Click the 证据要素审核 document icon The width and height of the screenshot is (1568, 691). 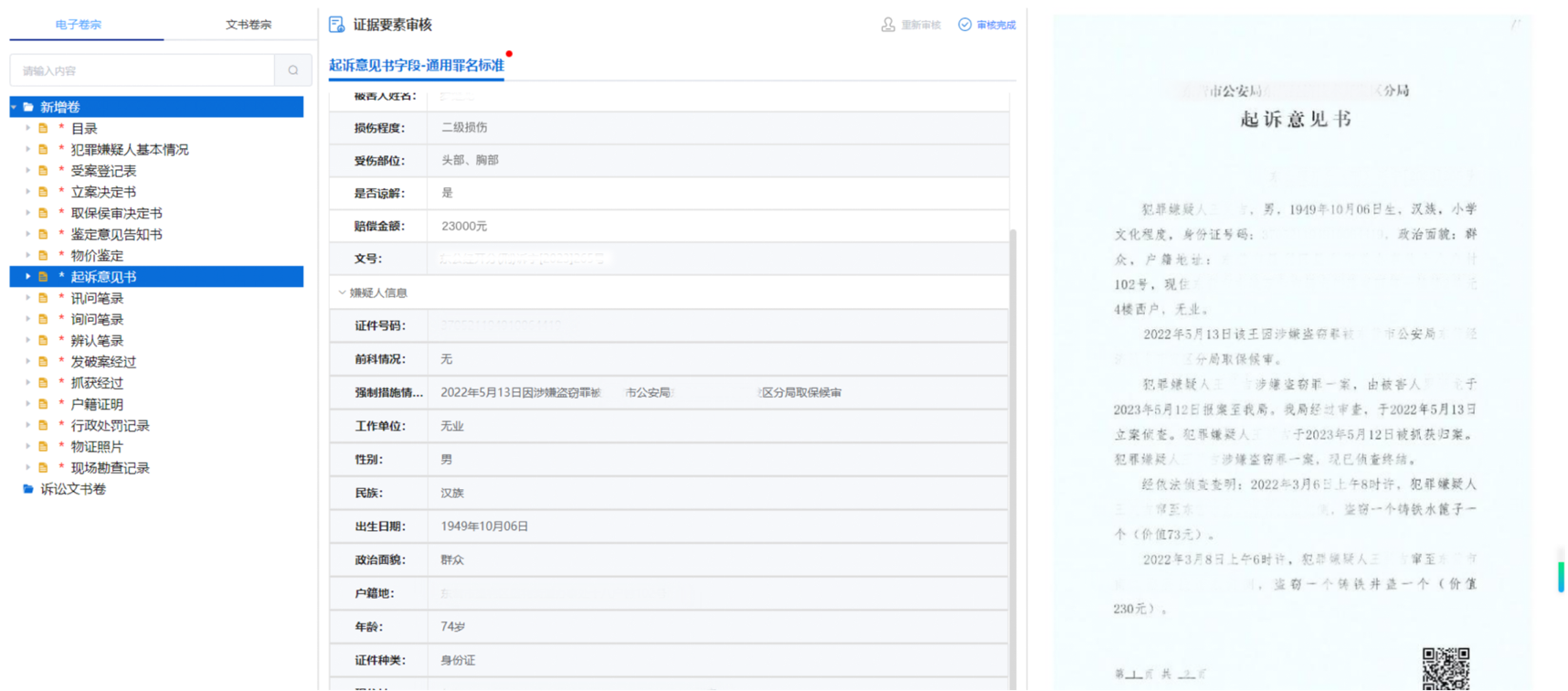337,25
